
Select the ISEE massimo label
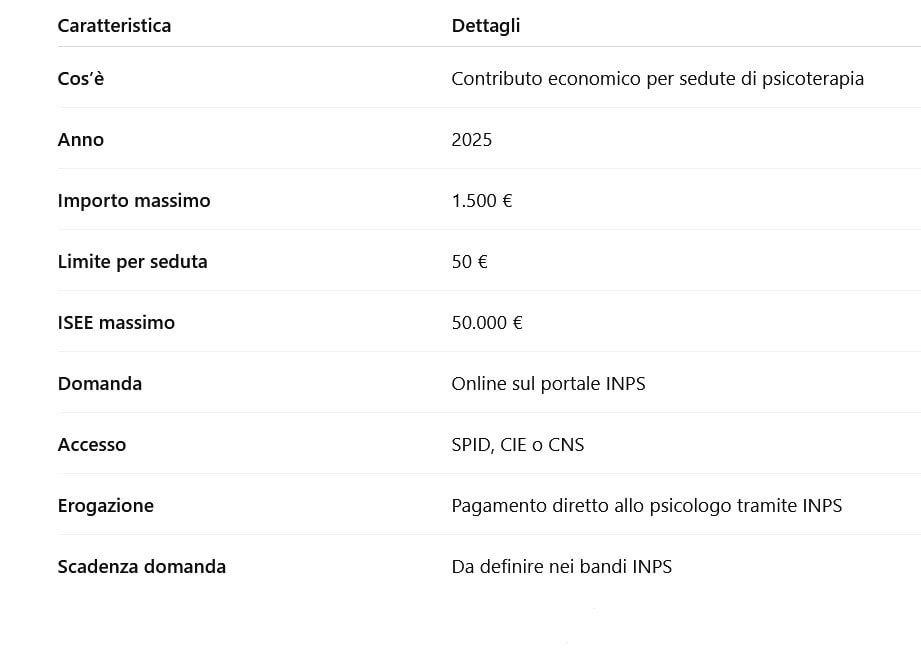116,322
